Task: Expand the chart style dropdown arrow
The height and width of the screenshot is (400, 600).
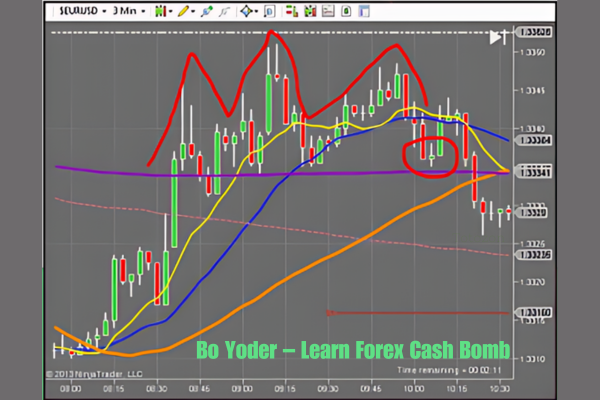Action: click(x=170, y=12)
